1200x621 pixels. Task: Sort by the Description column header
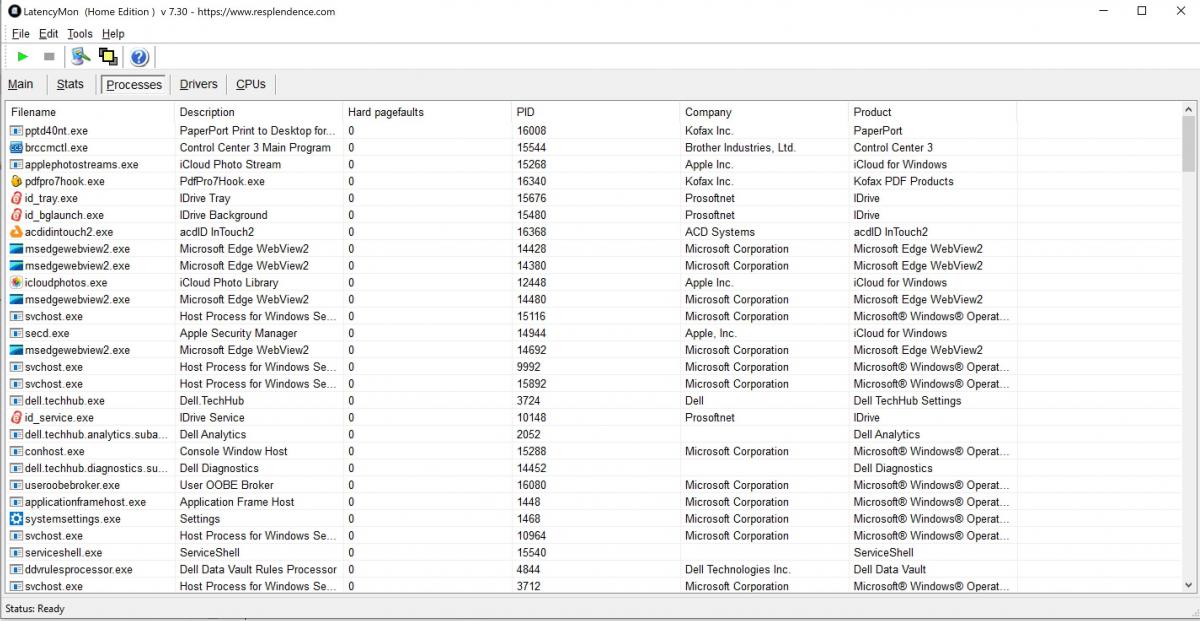(x=259, y=112)
